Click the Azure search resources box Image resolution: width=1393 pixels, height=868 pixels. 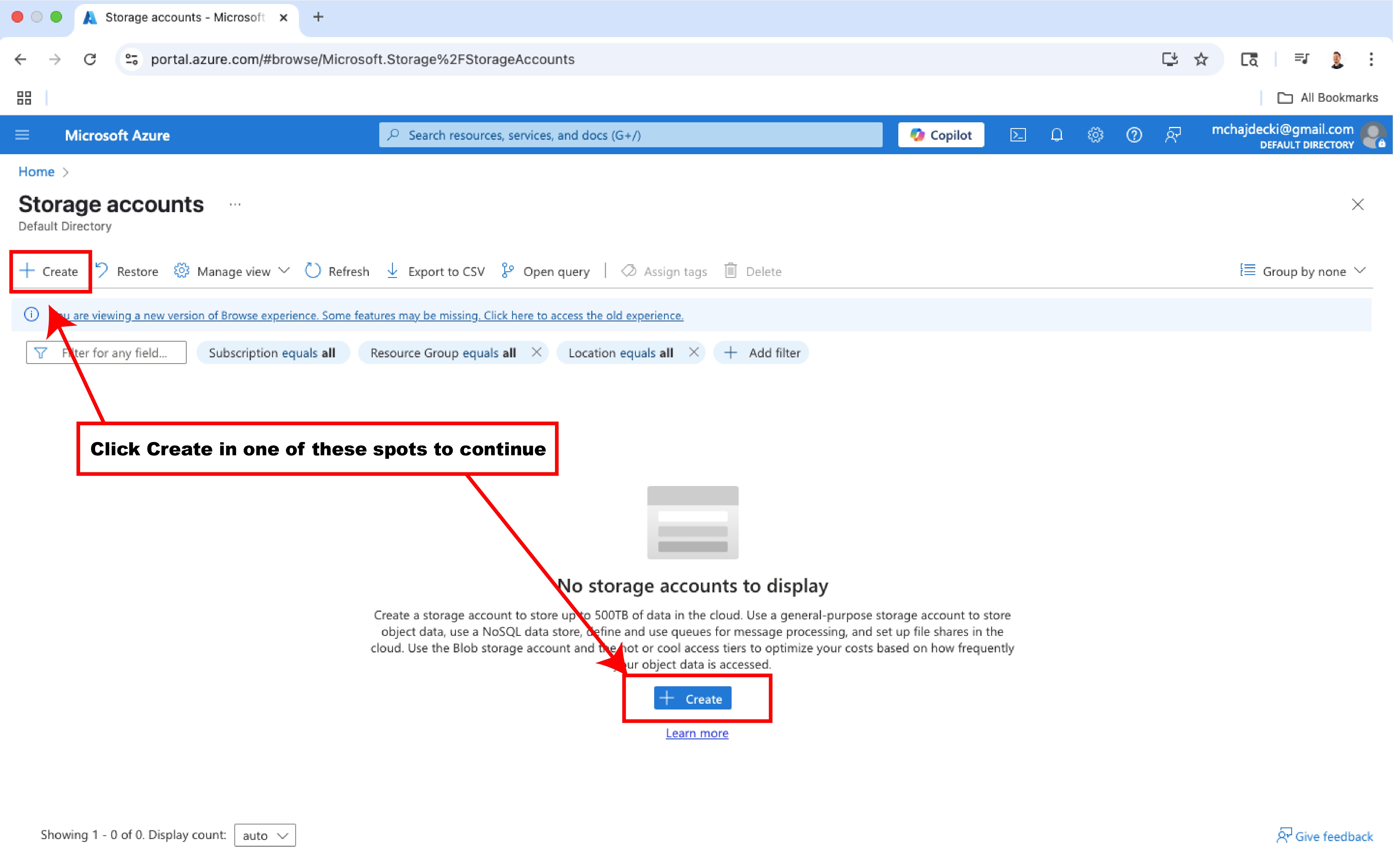630,135
